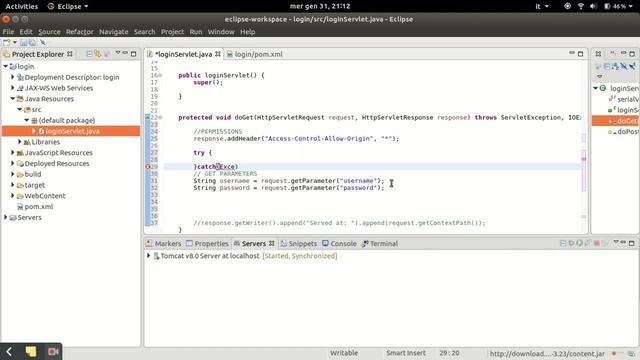640x360 pixels.
Task: Switch to the Markers tab
Action: click(x=164, y=244)
